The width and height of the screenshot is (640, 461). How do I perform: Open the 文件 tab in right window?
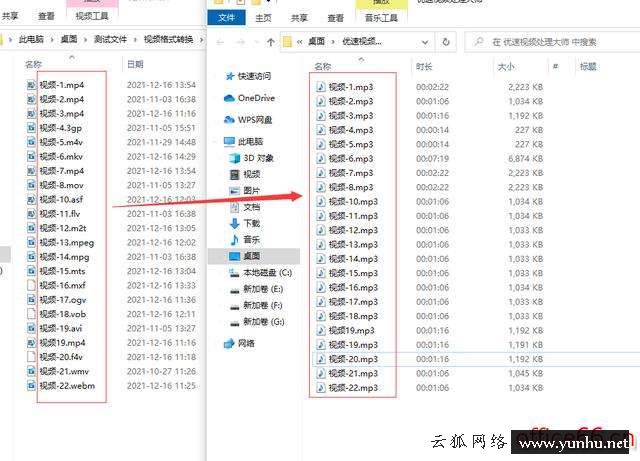(227, 18)
